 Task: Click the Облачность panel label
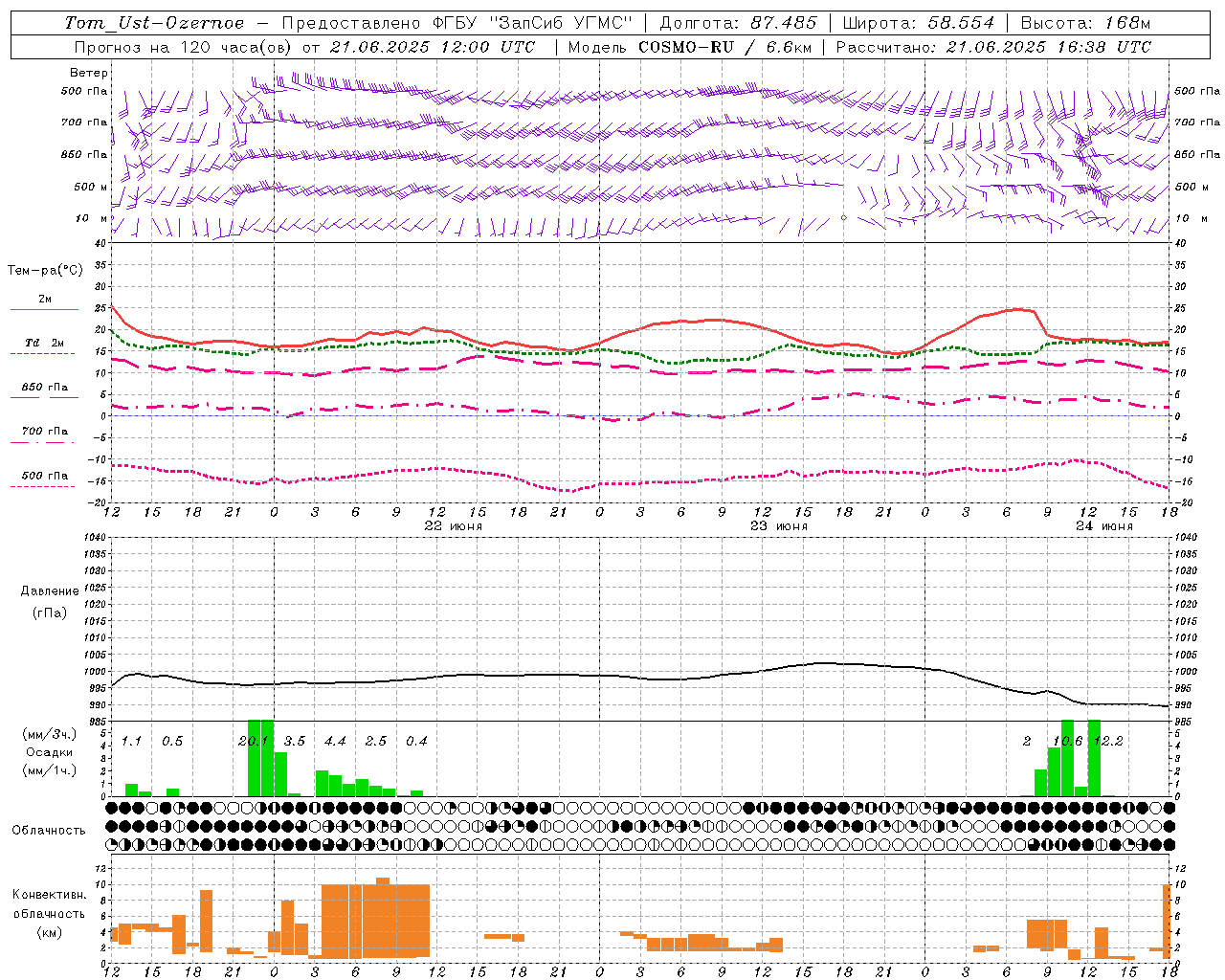pyautogui.click(x=49, y=830)
